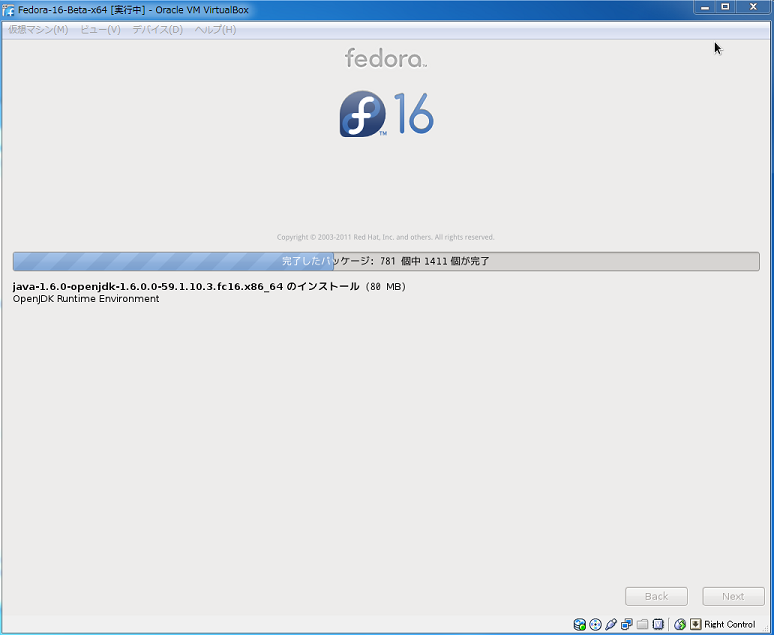774x635 pixels.
Task: Click the network adapter status icon
Action: (627, 625)
